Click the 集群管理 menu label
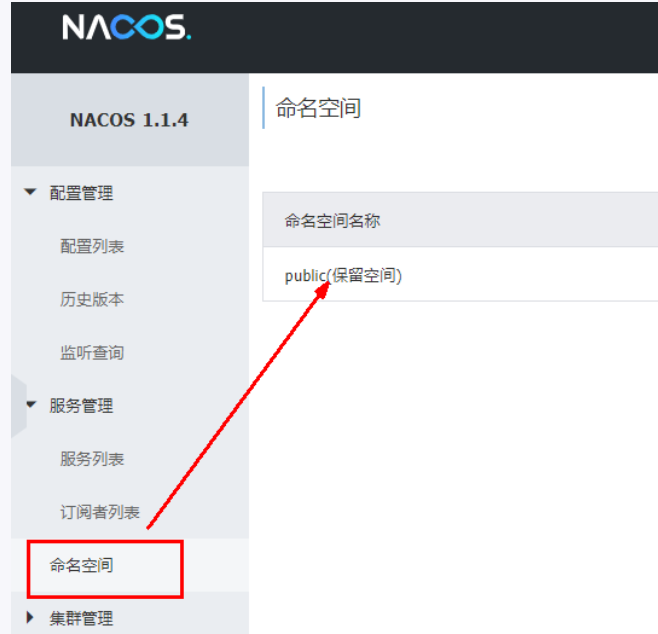The height and width of the screenshot is (634, 658). [x=81, y=618]
